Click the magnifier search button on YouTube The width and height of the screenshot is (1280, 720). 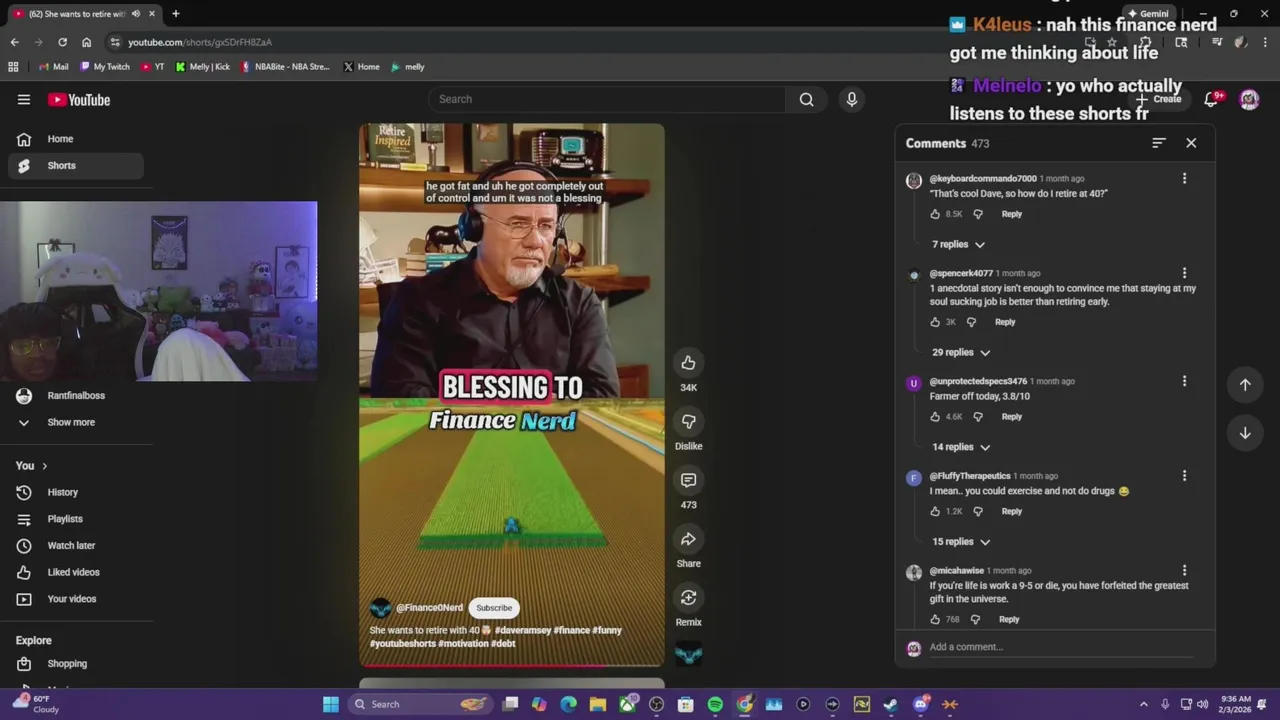[806, 99]
